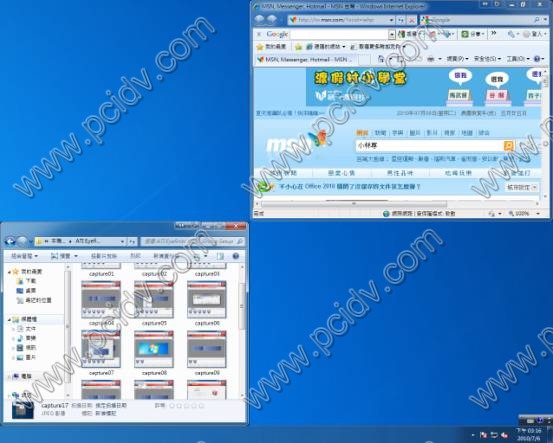Click the Explorer help question mark icon

point(236,256)
